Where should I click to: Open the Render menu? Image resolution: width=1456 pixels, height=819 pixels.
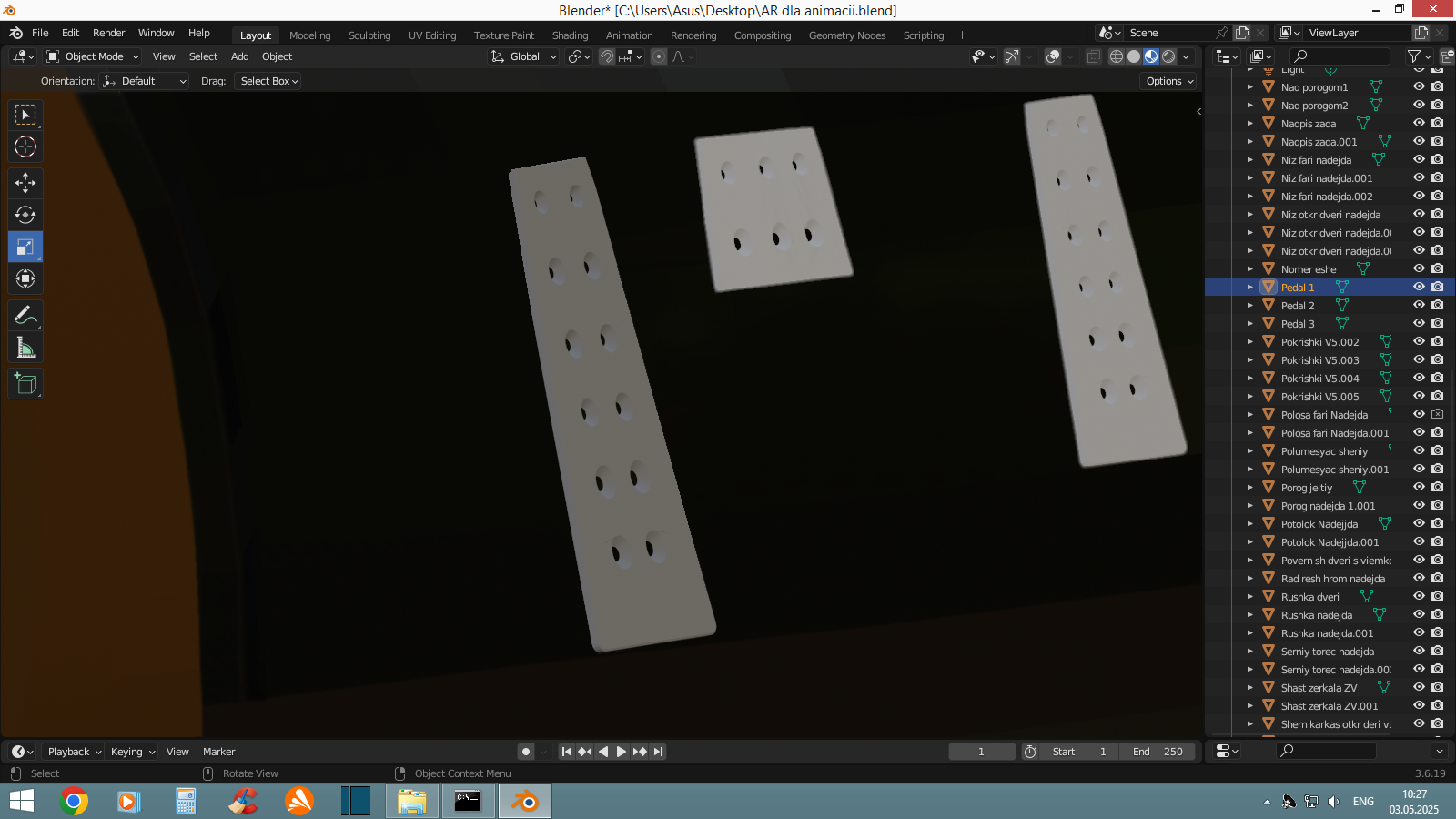tap(108, 33)
